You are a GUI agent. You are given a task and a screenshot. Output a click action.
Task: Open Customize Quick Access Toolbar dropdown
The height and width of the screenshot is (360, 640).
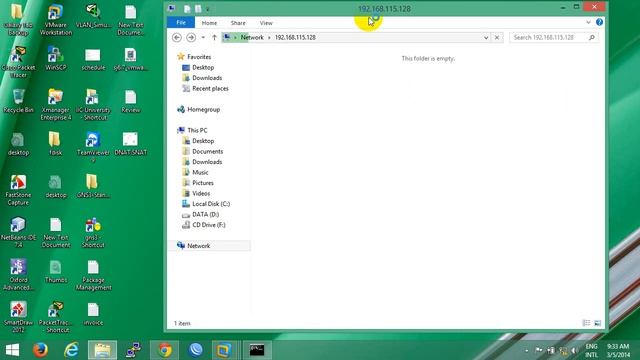207,9
